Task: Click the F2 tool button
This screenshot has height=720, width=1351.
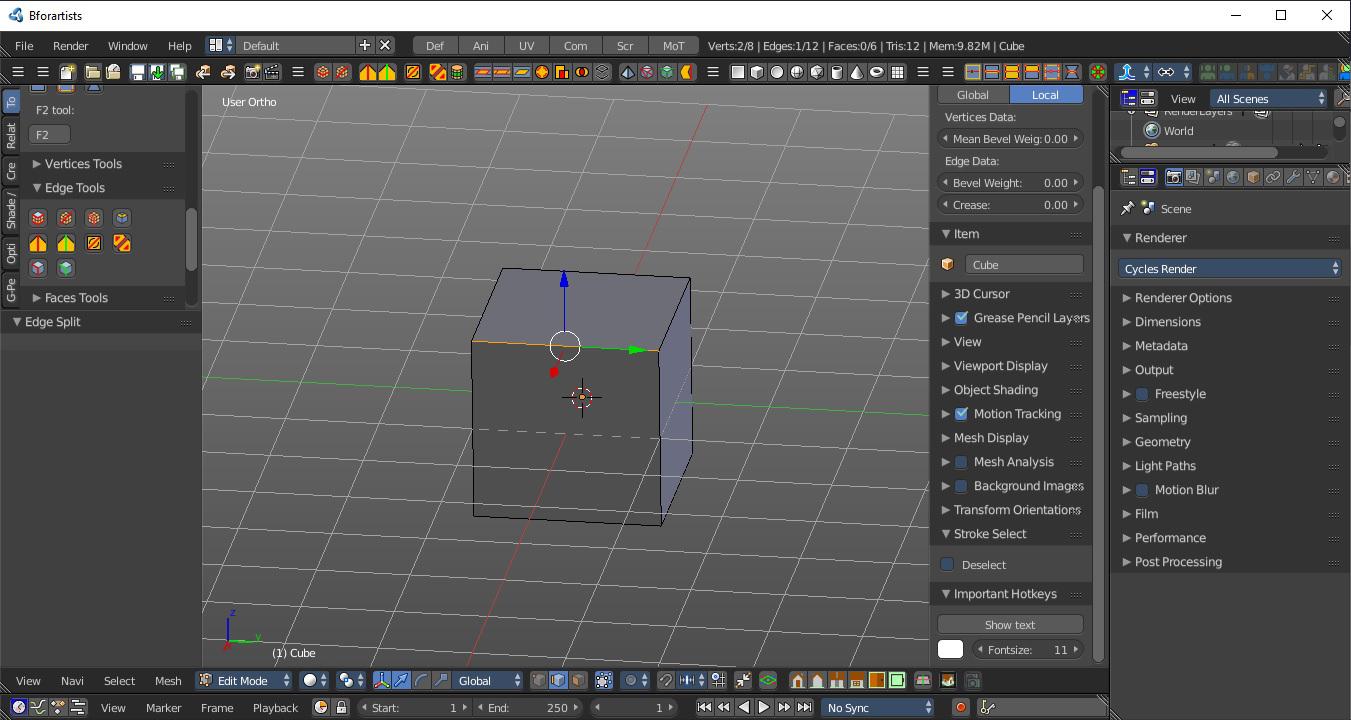Action: tap(50, 135)
